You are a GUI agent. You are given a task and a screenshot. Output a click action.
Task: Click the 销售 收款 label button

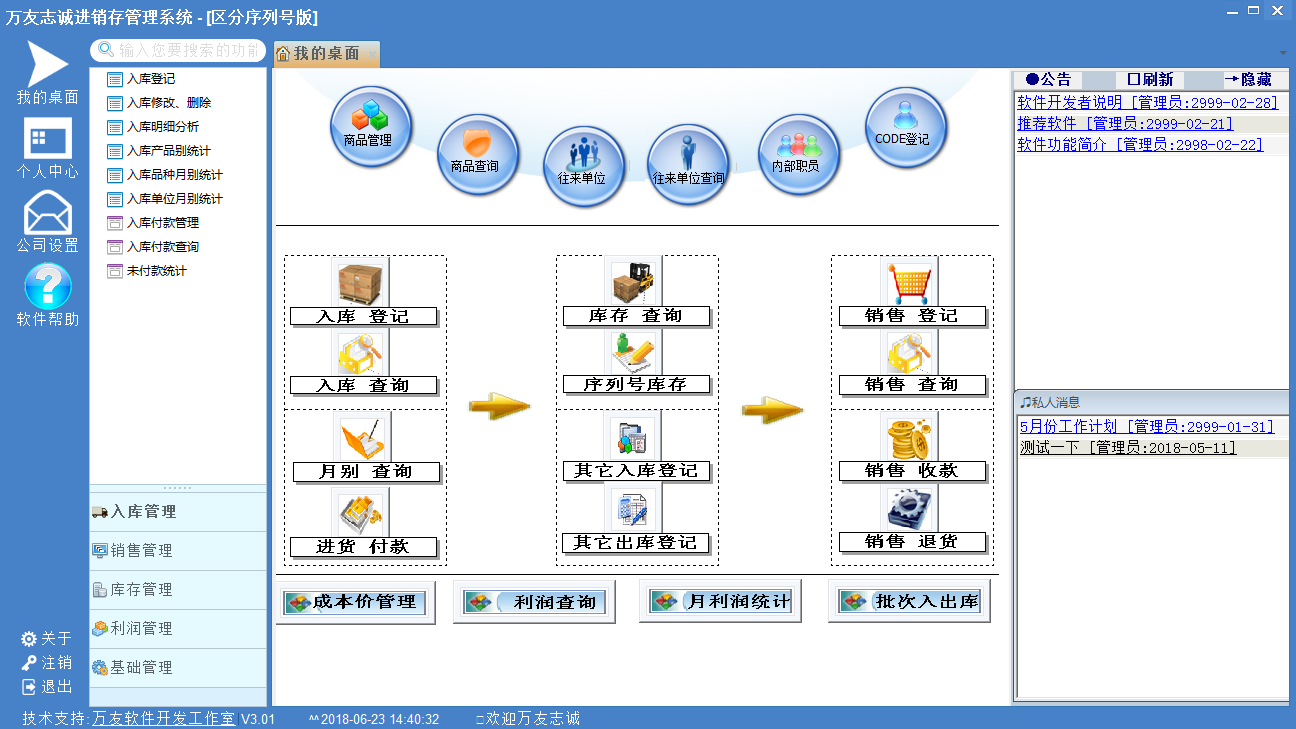[912, 471]
